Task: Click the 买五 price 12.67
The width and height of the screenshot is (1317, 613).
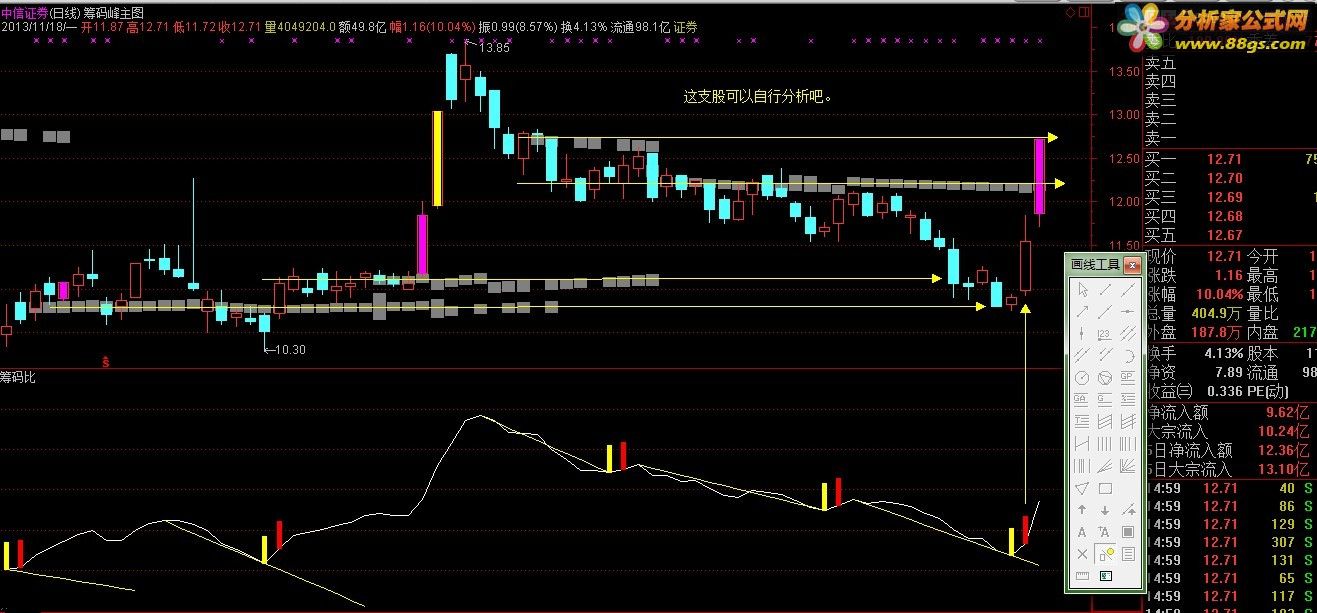Action: coord(1224,236)
